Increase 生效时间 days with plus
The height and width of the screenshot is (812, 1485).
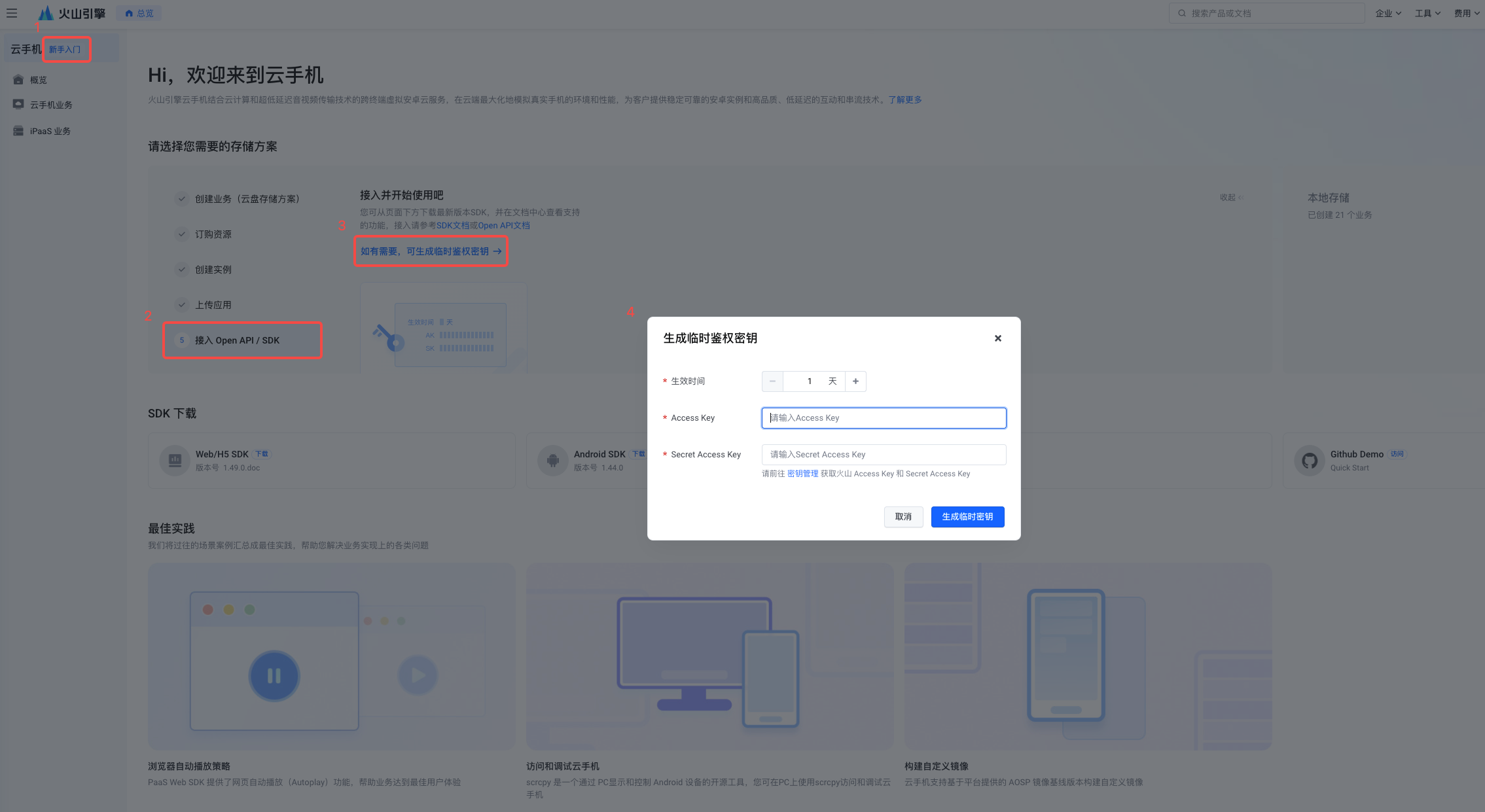[855, 381]
